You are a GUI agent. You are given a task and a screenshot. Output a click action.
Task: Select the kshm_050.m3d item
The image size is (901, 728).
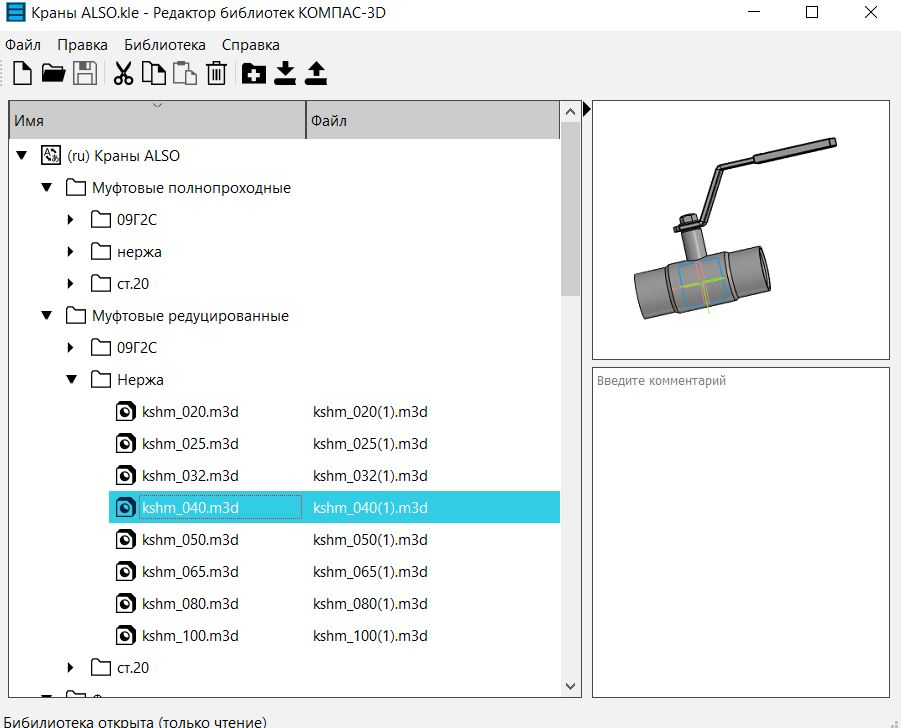click(x=190, y=540)
